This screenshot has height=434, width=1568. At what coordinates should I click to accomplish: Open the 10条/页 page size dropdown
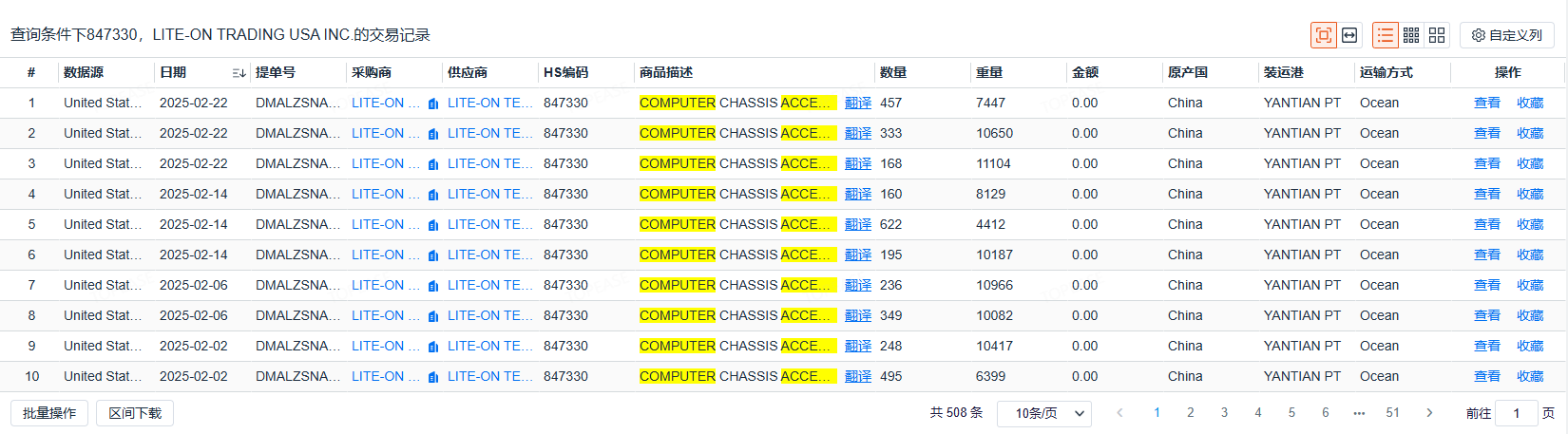point(1043,414)
